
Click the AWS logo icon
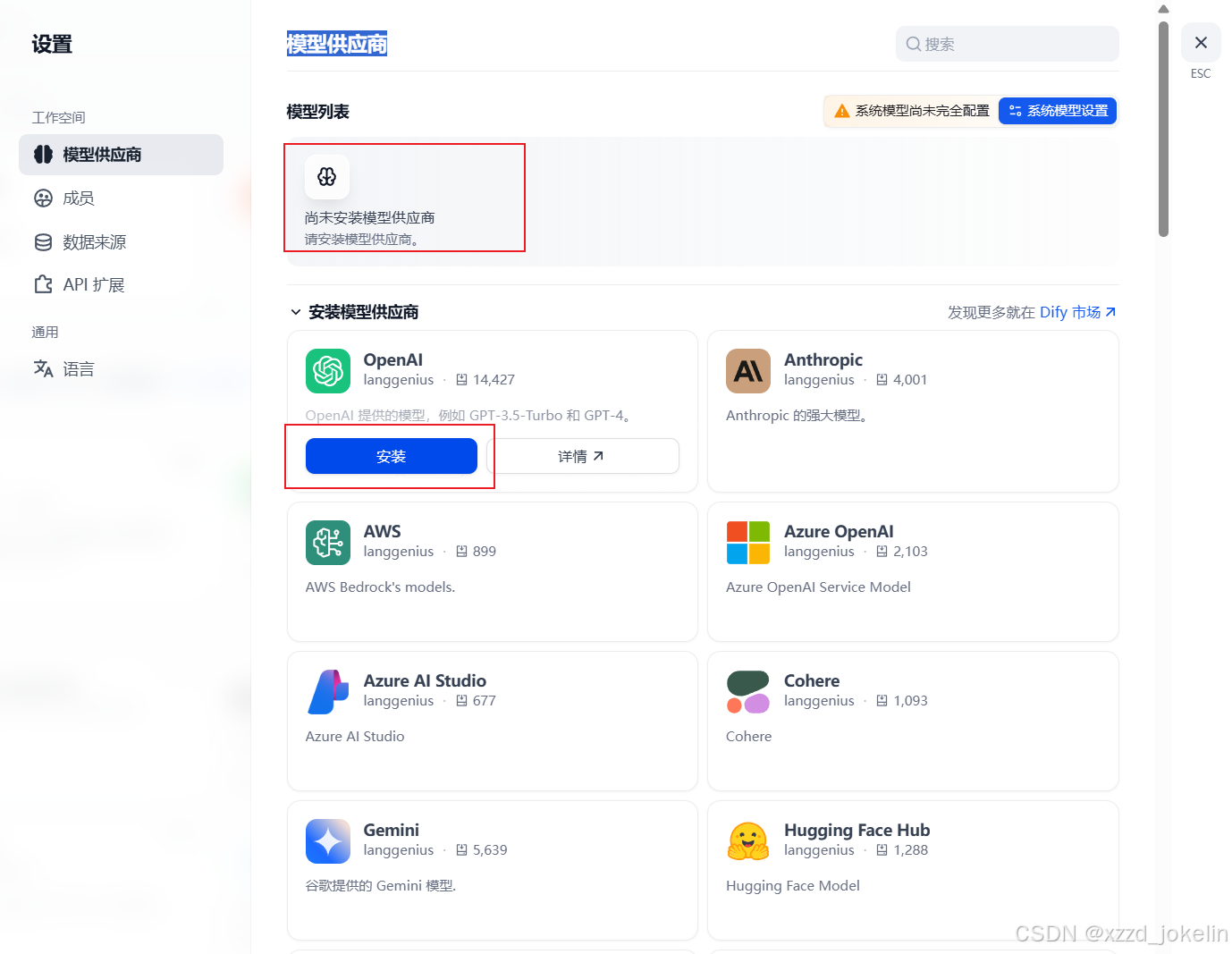328,543
